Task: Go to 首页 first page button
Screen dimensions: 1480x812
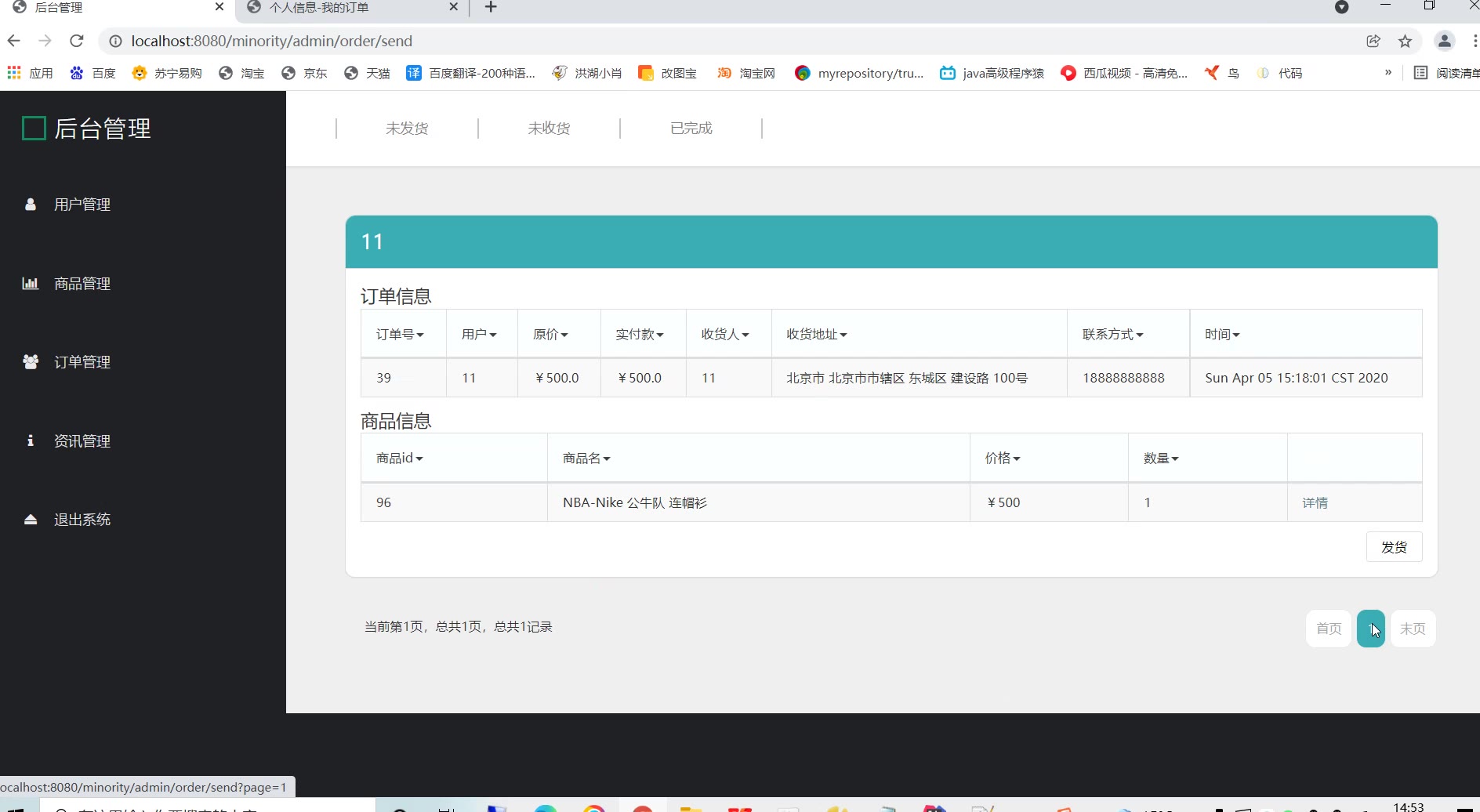Action: (1328, 629)
